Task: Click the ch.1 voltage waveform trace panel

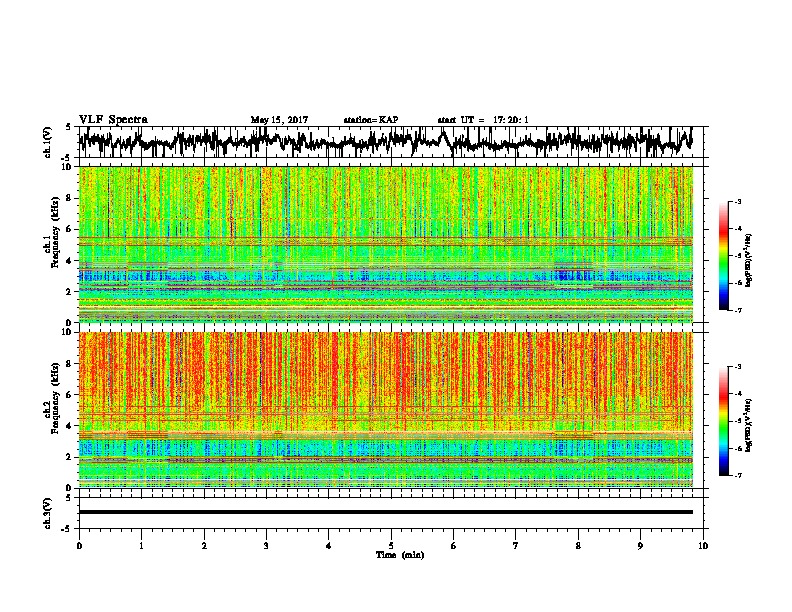Action: [390, 142]
